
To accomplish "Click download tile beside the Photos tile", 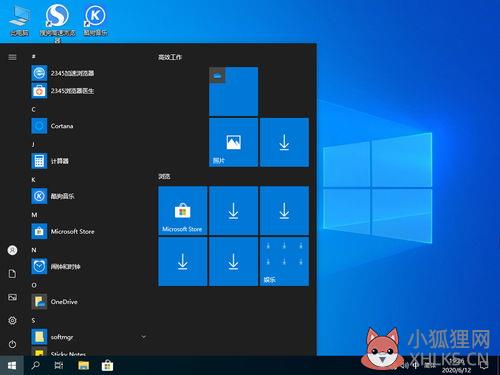I will (284, 142).
